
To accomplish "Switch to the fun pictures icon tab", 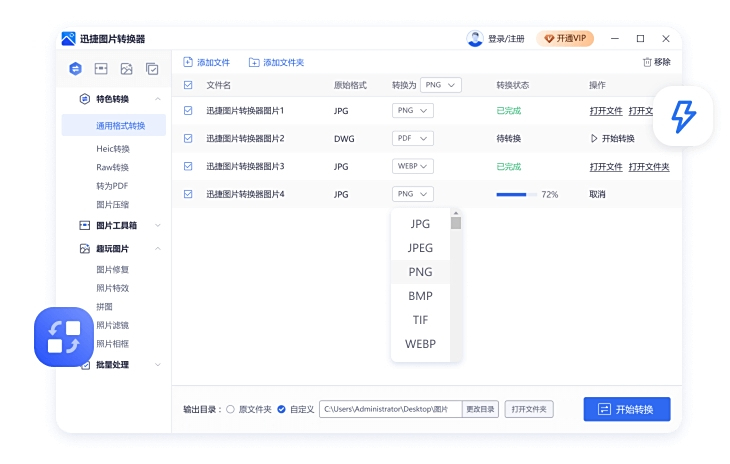I will click(127, 69).
